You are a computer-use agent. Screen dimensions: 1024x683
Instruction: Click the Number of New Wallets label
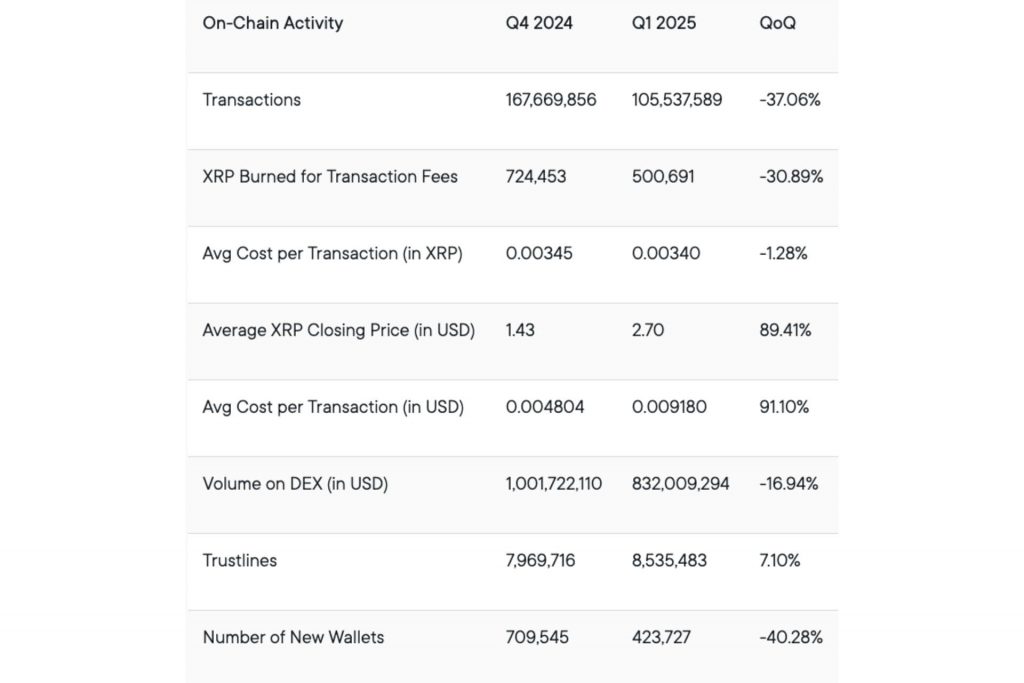[x=293, y=637]
